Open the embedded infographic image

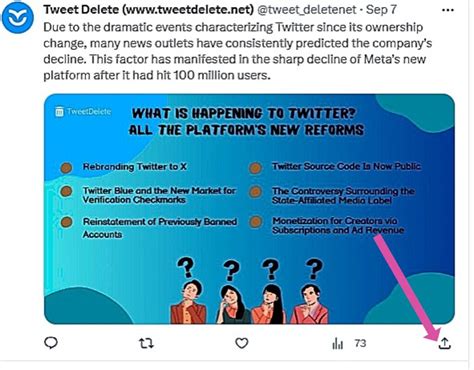point(249,209)
